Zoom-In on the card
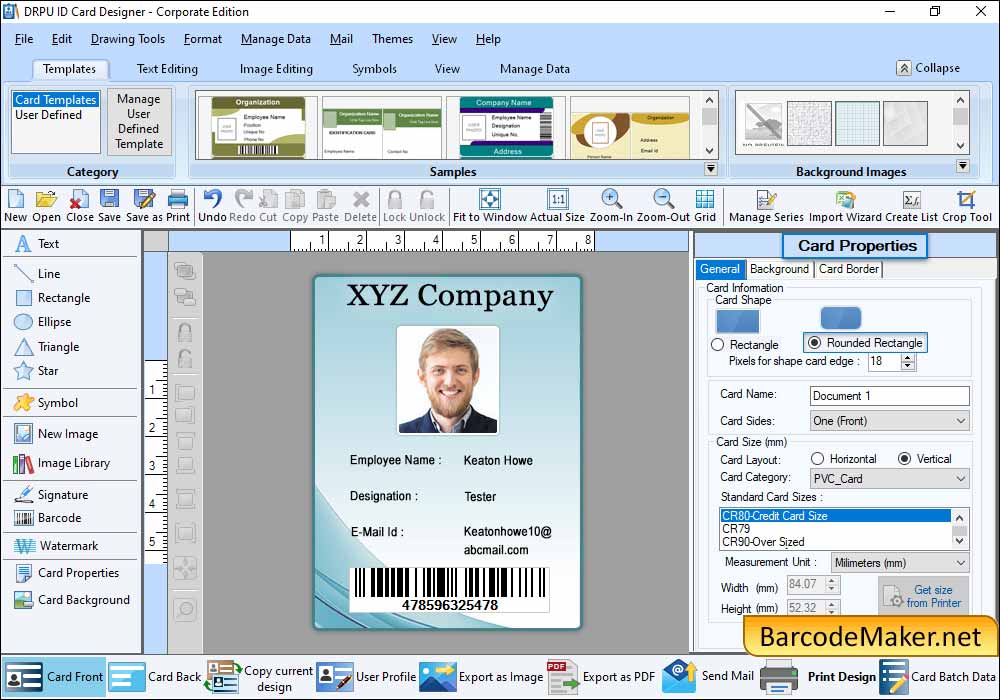 click(611, 206)
